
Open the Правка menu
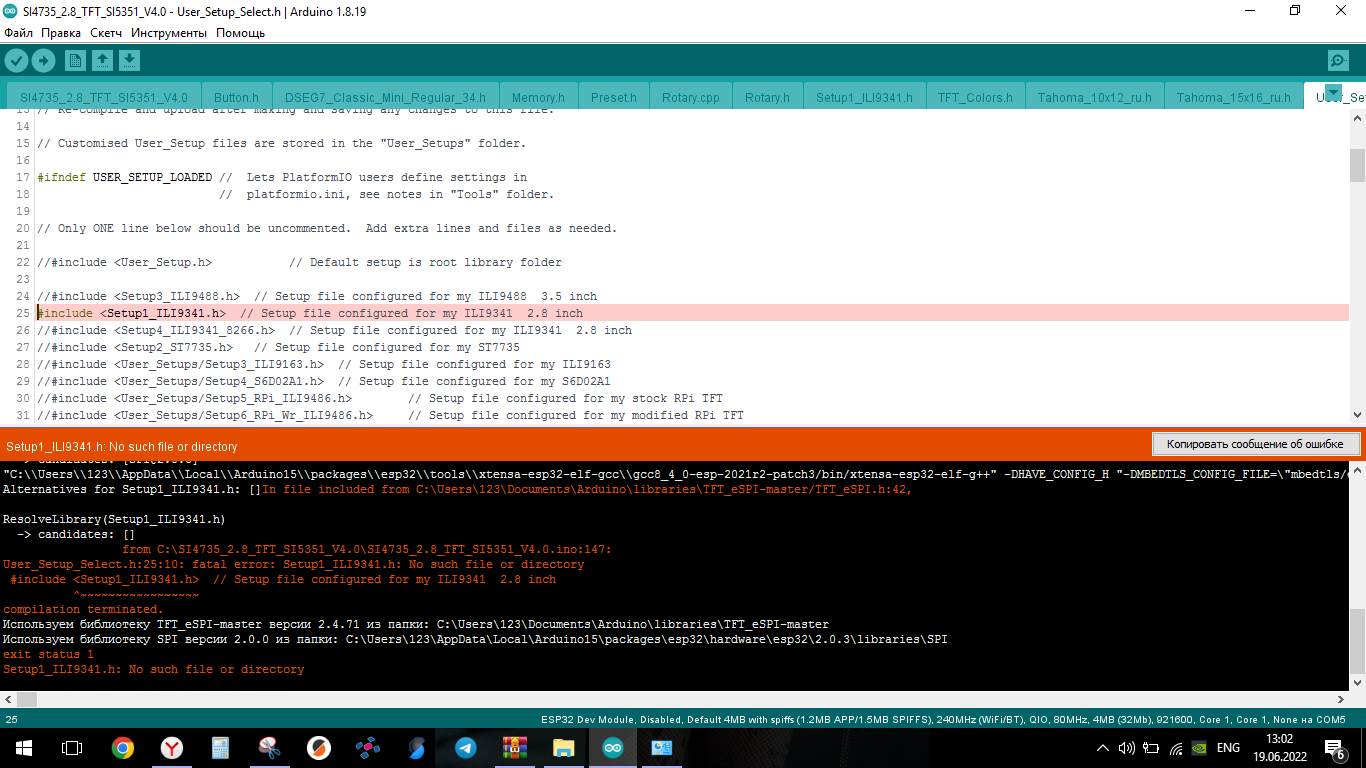pyautogui.click(x=61, y=33)
